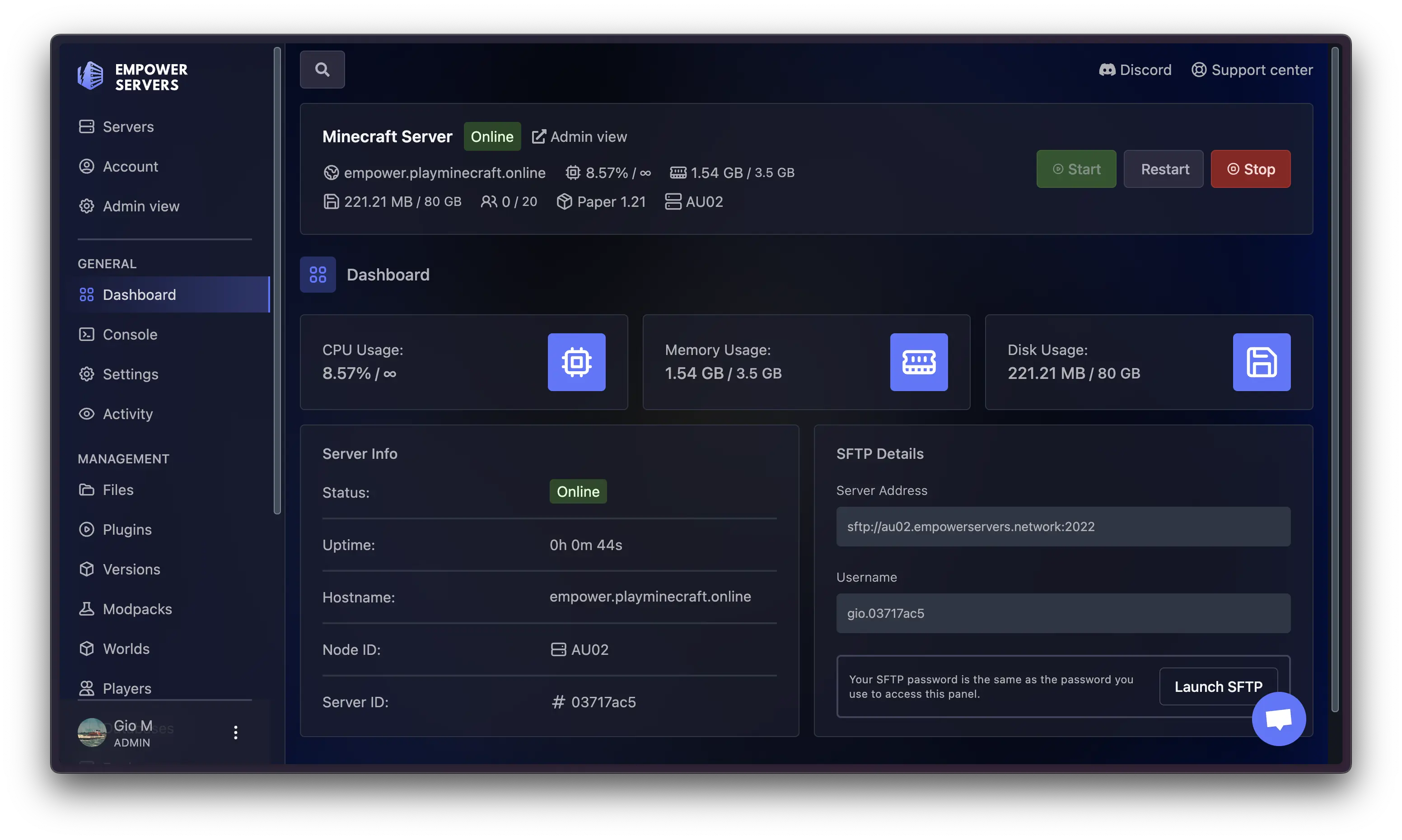Select the SFTP username field

[x=1063, y=613]
